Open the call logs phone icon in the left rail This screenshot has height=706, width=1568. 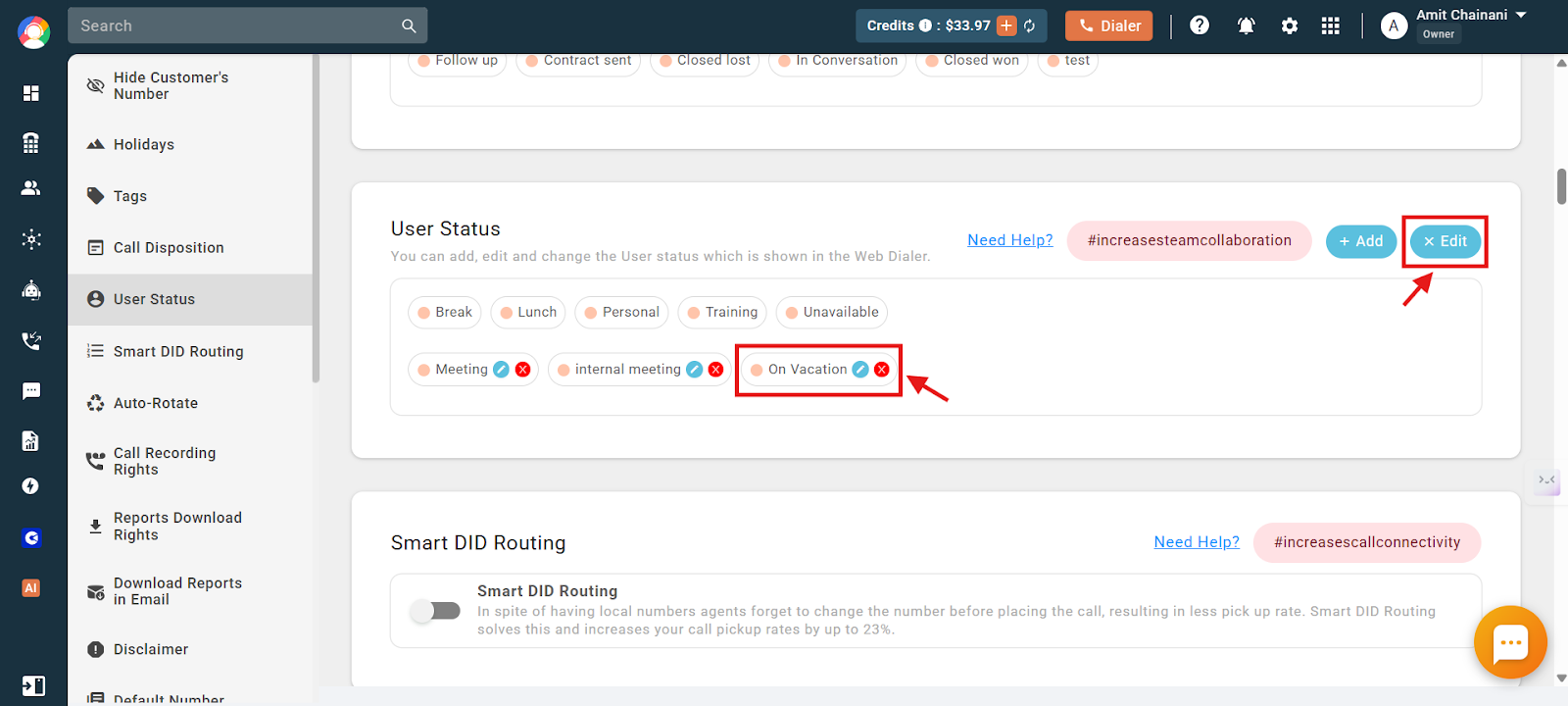point(31,340)
